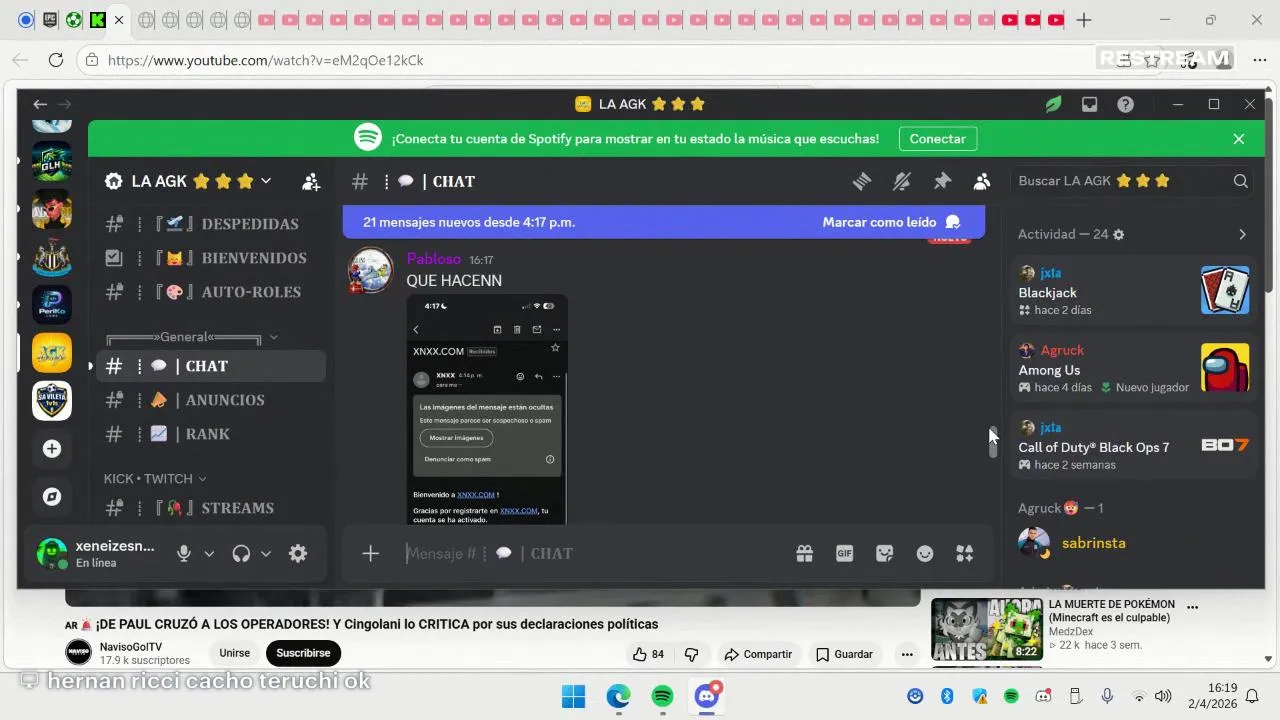1280x720 pixels.
Task: Show pinned messages in CHAT channel
Action: point(942,181)
